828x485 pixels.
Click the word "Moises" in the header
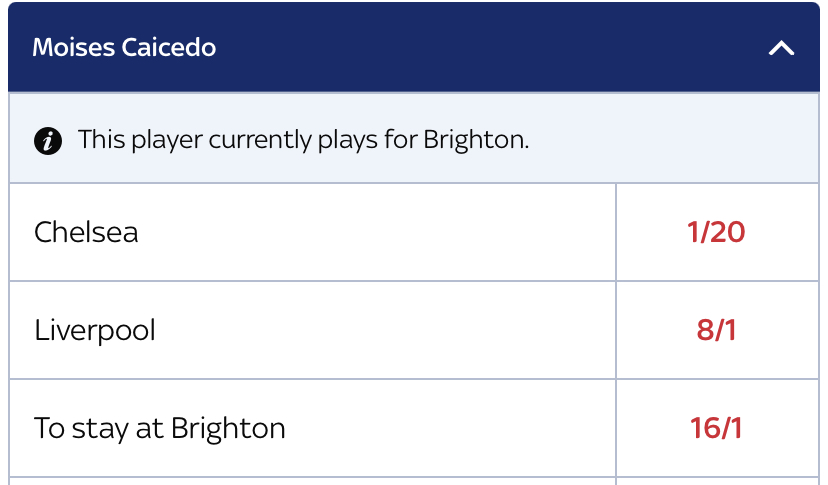(x=73, y=48)
